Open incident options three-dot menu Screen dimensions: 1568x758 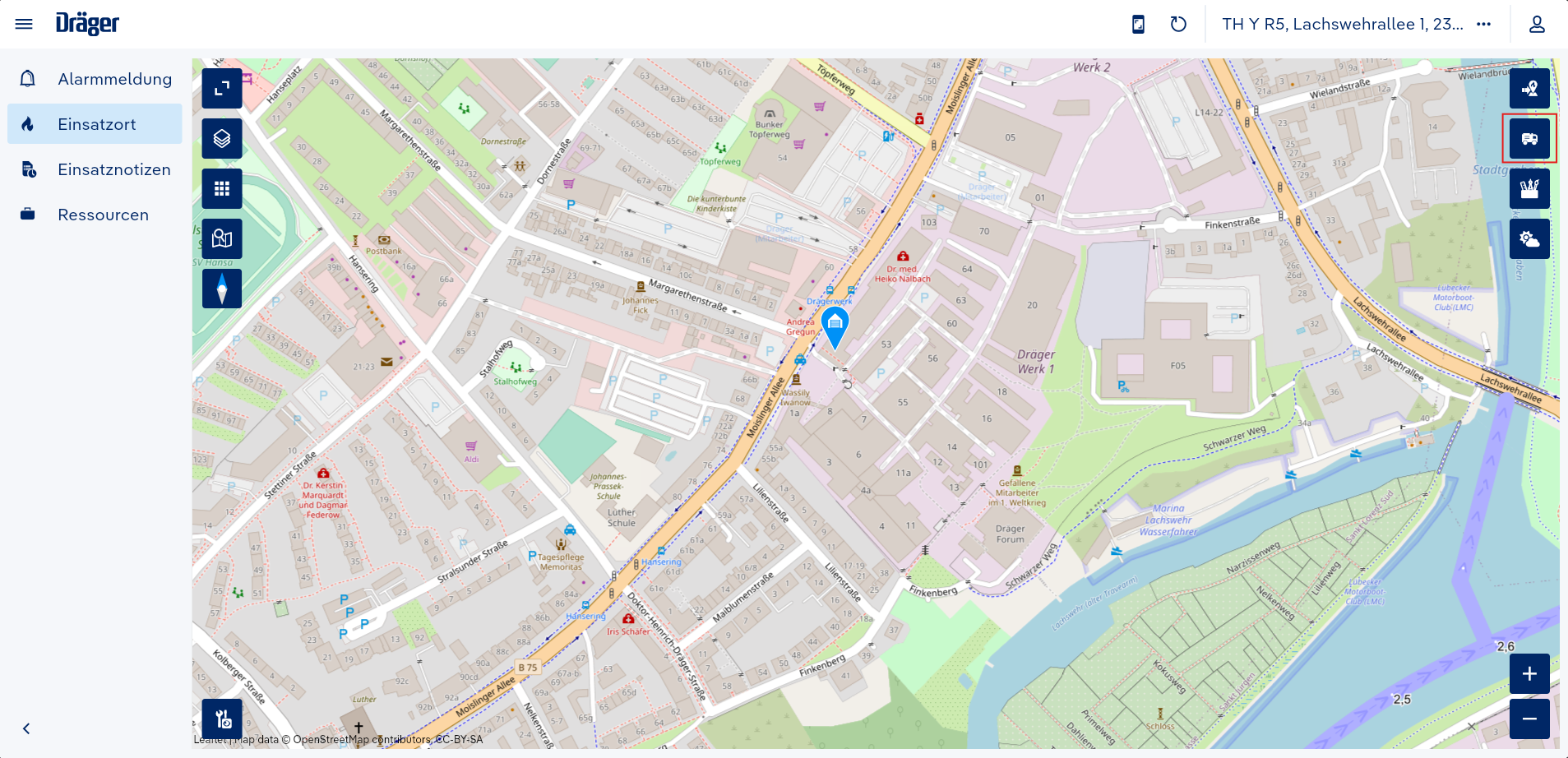click(x=1483, y=24)
